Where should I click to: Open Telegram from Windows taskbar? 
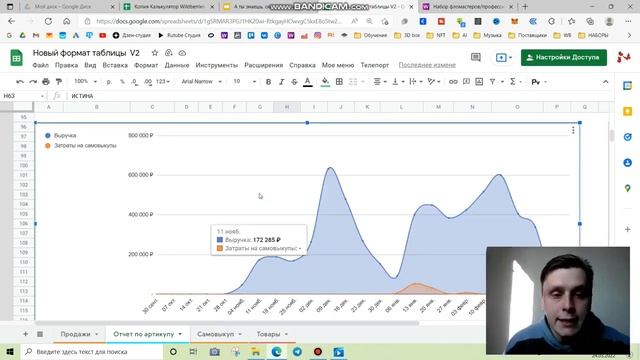(297, 351)
